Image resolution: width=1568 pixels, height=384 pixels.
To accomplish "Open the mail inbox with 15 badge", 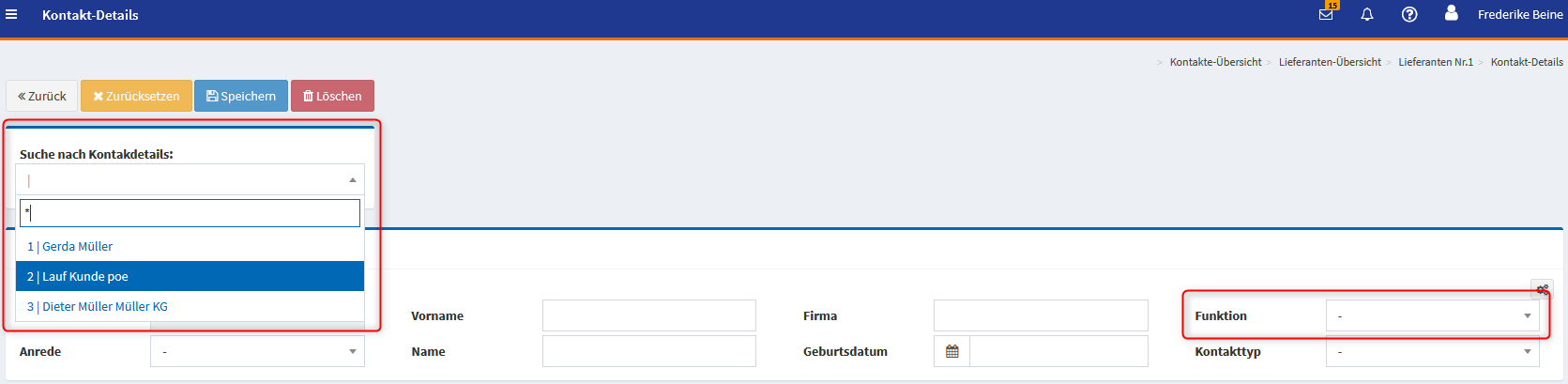I will 1326,14.
